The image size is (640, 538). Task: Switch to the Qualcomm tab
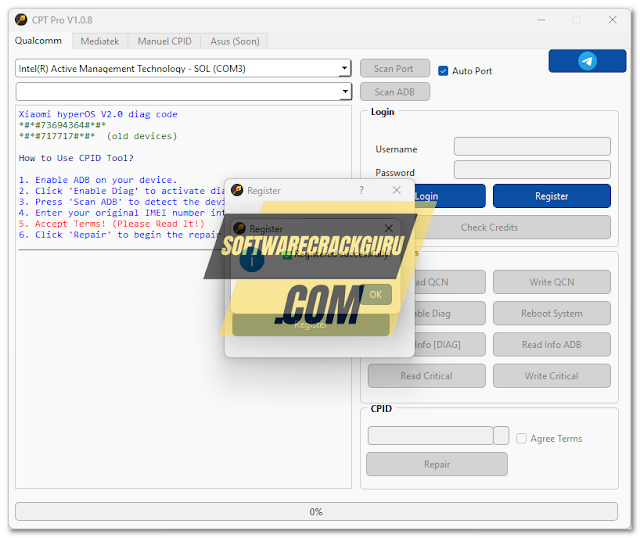coord(38,41)
